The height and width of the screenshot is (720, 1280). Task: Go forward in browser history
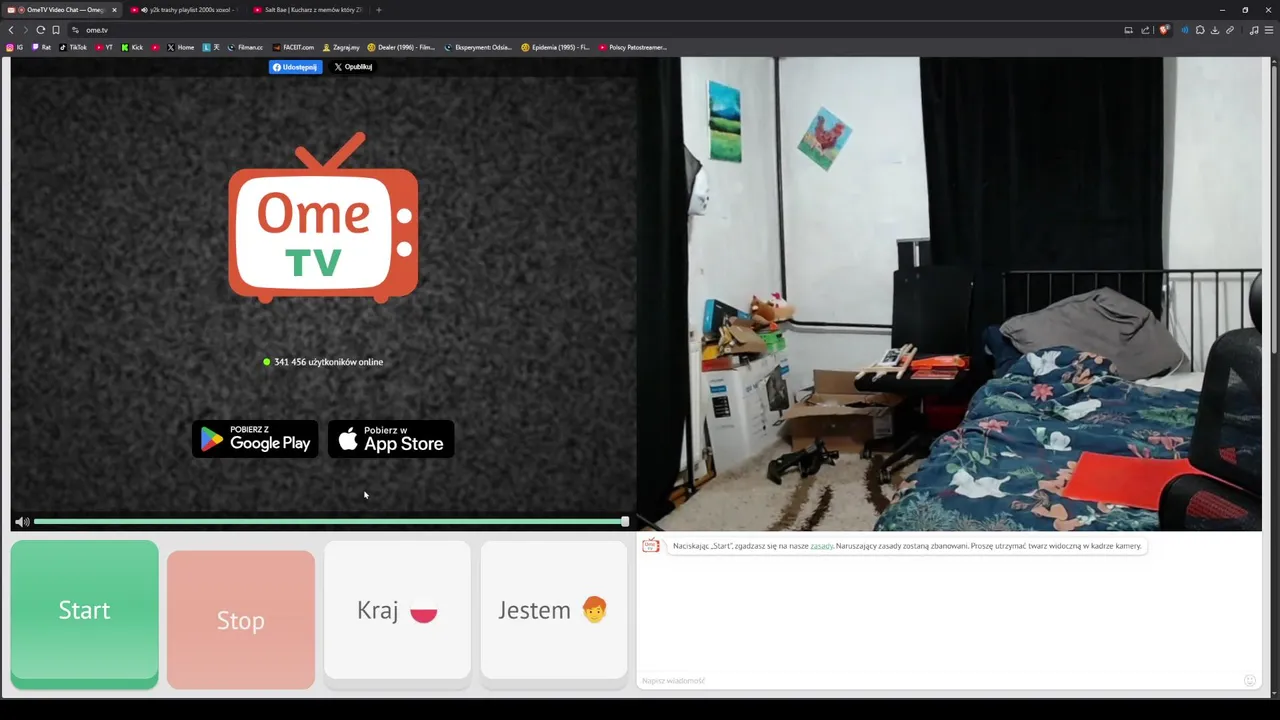pyautogui.click(x=25, y=30)
